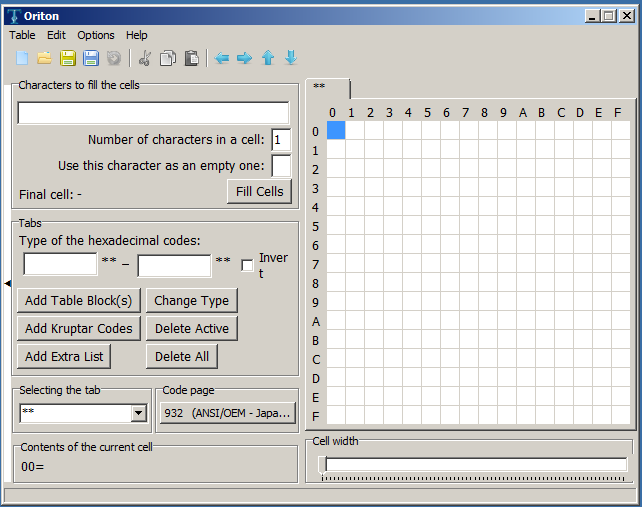642x507 pixels.
Task: Click the blue down arrow icon
Action: [291, 58]
